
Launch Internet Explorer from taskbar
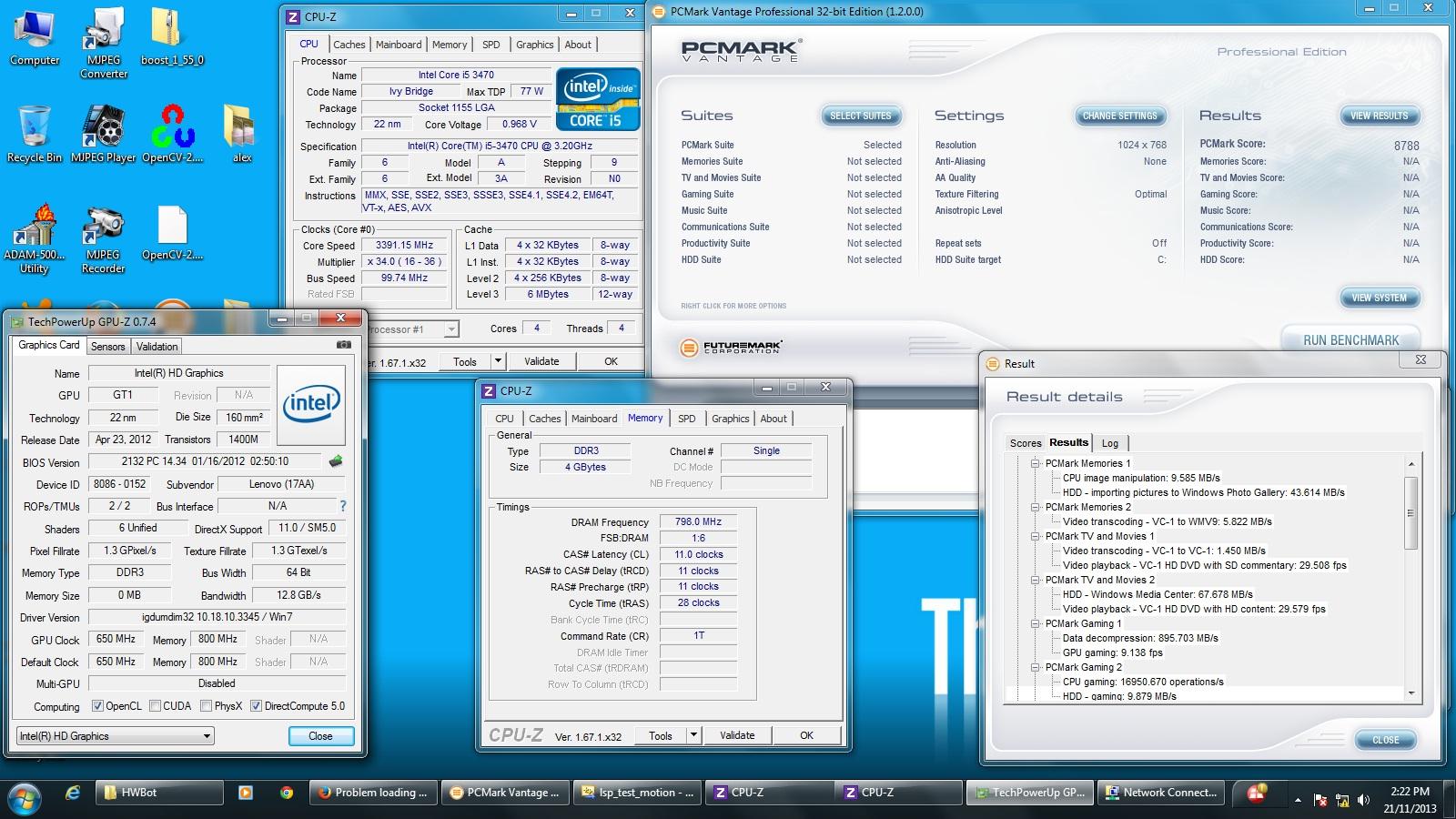click(x=73, y=793)
